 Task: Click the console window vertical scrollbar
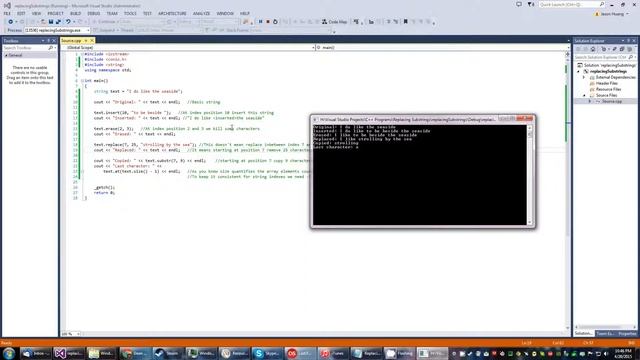pos(529,175)
